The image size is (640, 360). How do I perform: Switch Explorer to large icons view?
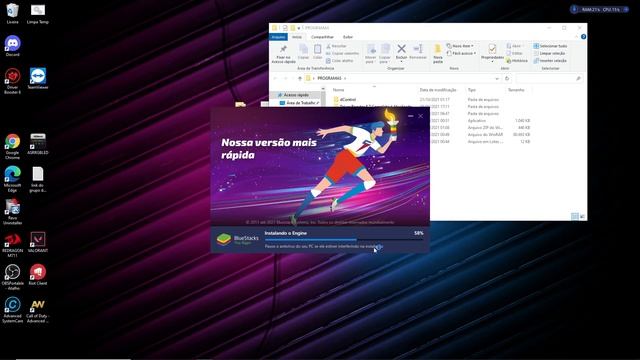coord(582,216)
